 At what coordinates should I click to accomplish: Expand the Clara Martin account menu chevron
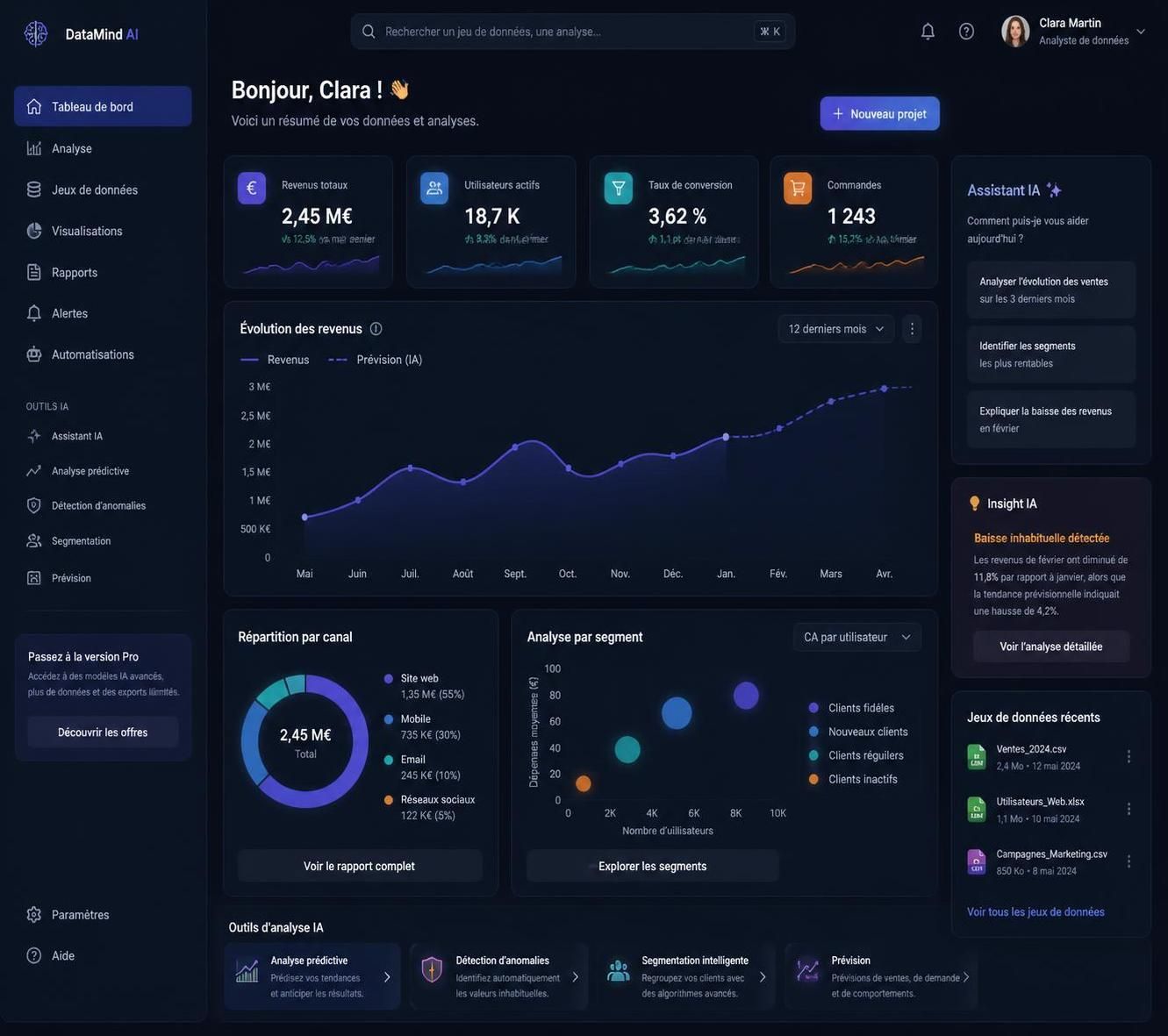point(1141,32)
